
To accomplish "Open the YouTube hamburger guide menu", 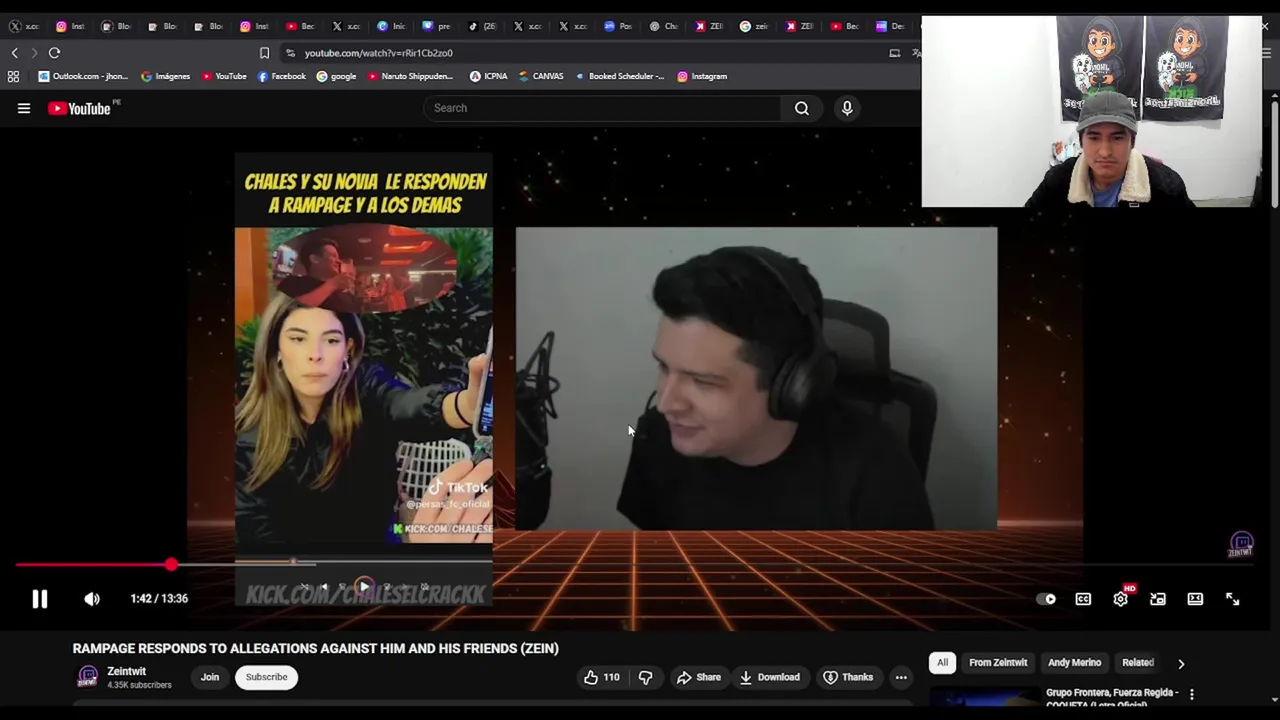I will pyautogui.click(x=24, y=108).
